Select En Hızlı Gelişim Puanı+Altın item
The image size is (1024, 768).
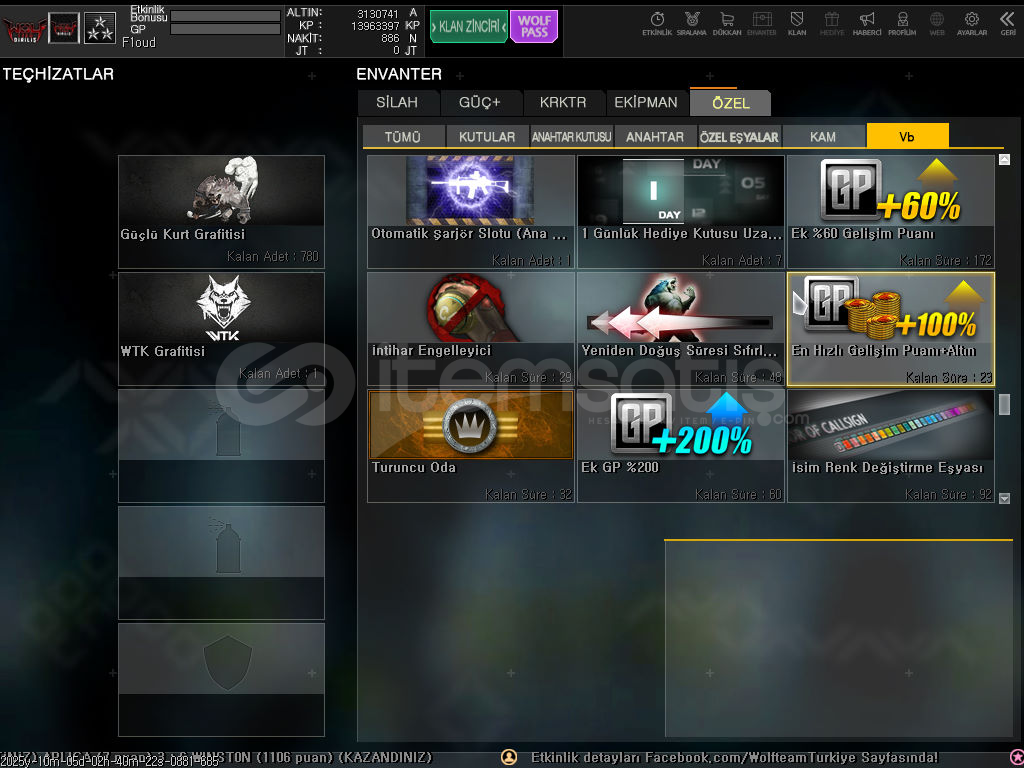pyautogui.click(x=891, y=328)
